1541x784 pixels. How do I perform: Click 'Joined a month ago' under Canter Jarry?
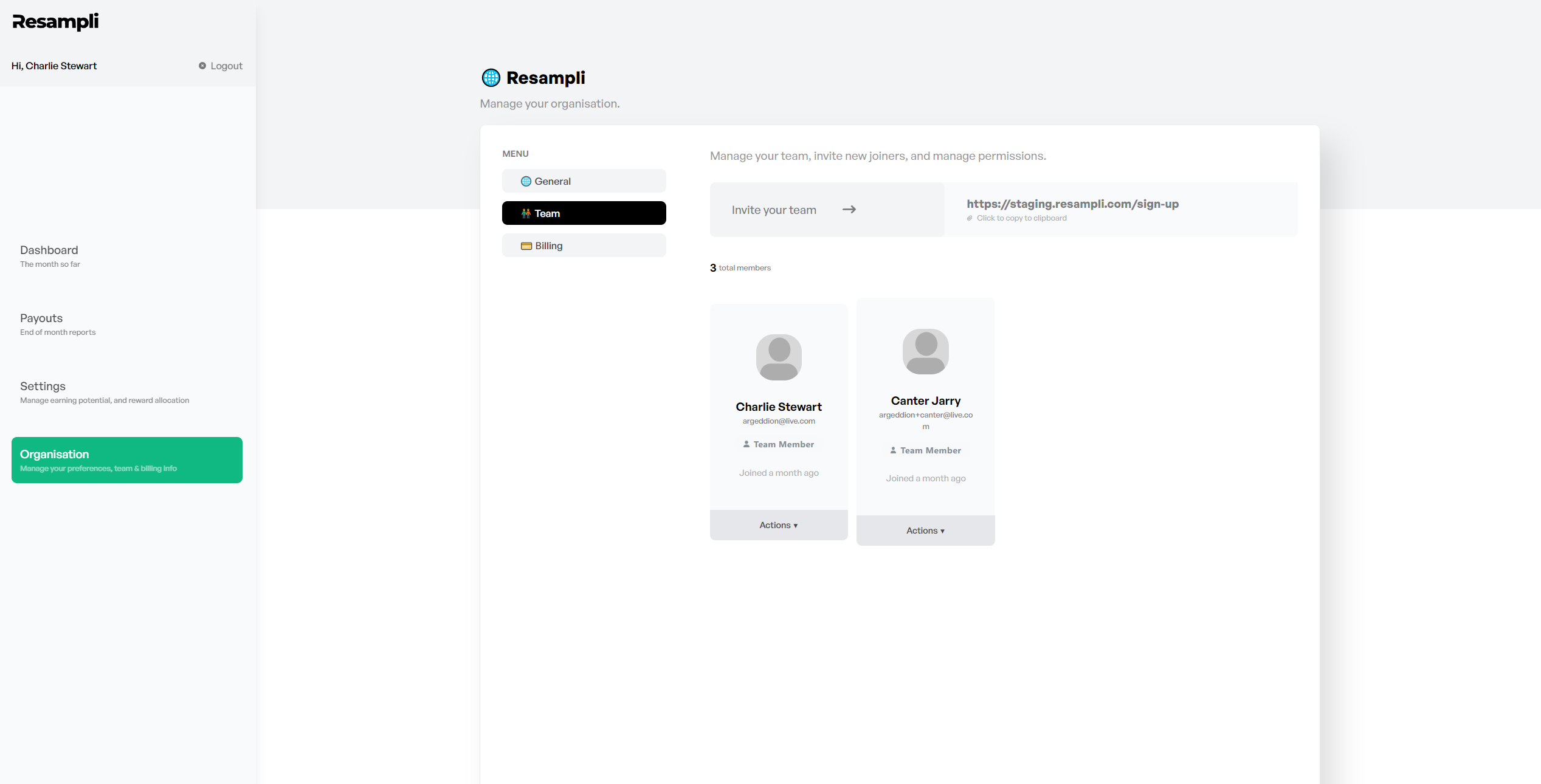[x=926, y=478]
